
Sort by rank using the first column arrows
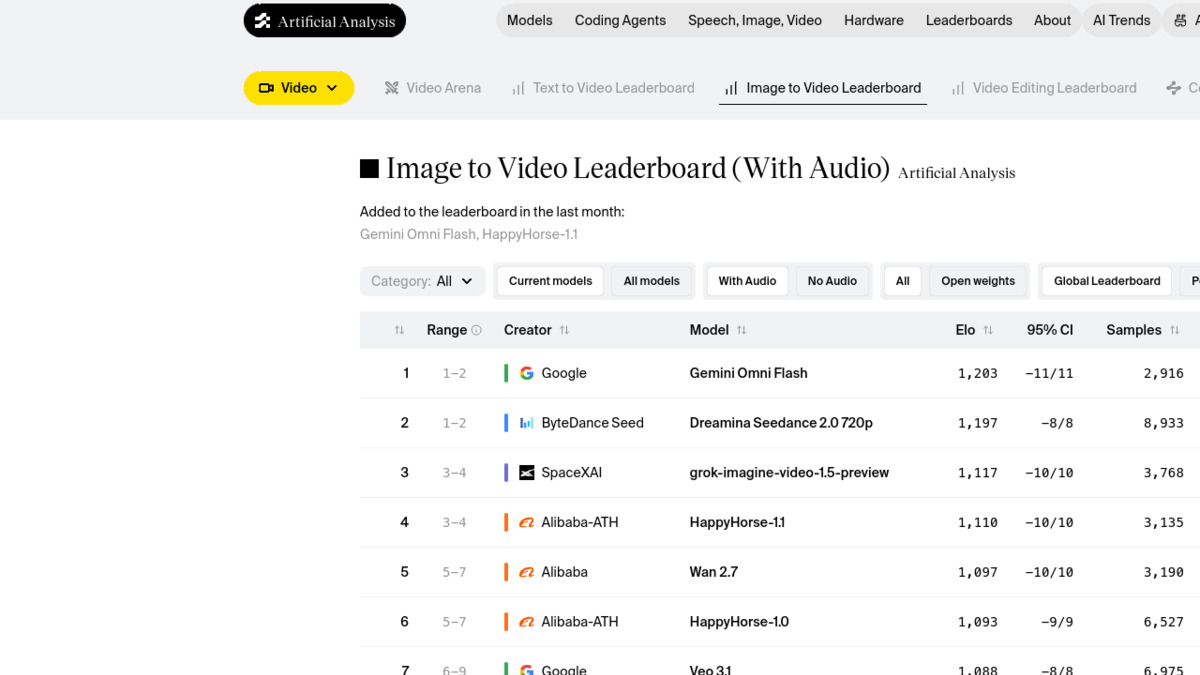399,330
